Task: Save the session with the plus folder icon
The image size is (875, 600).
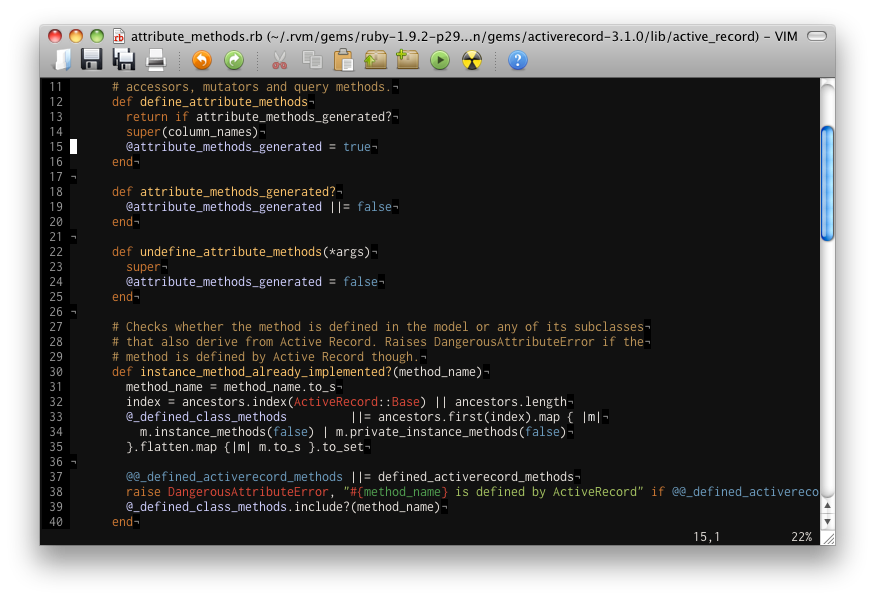Action: pyautogui.click(x=407, y=60)
